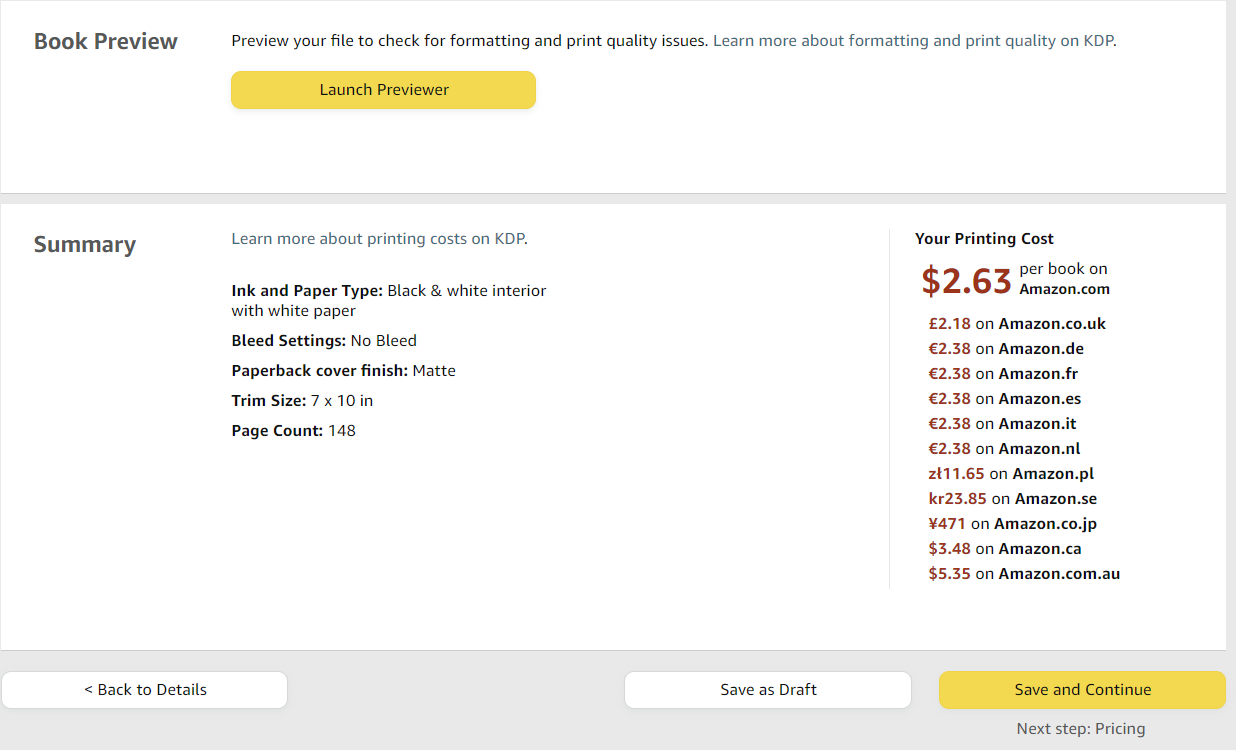The height and width of the screenshot is (750, 1236).
Task: Click the Bleed Settings: No Bleed text
Action: click(324, 341)
